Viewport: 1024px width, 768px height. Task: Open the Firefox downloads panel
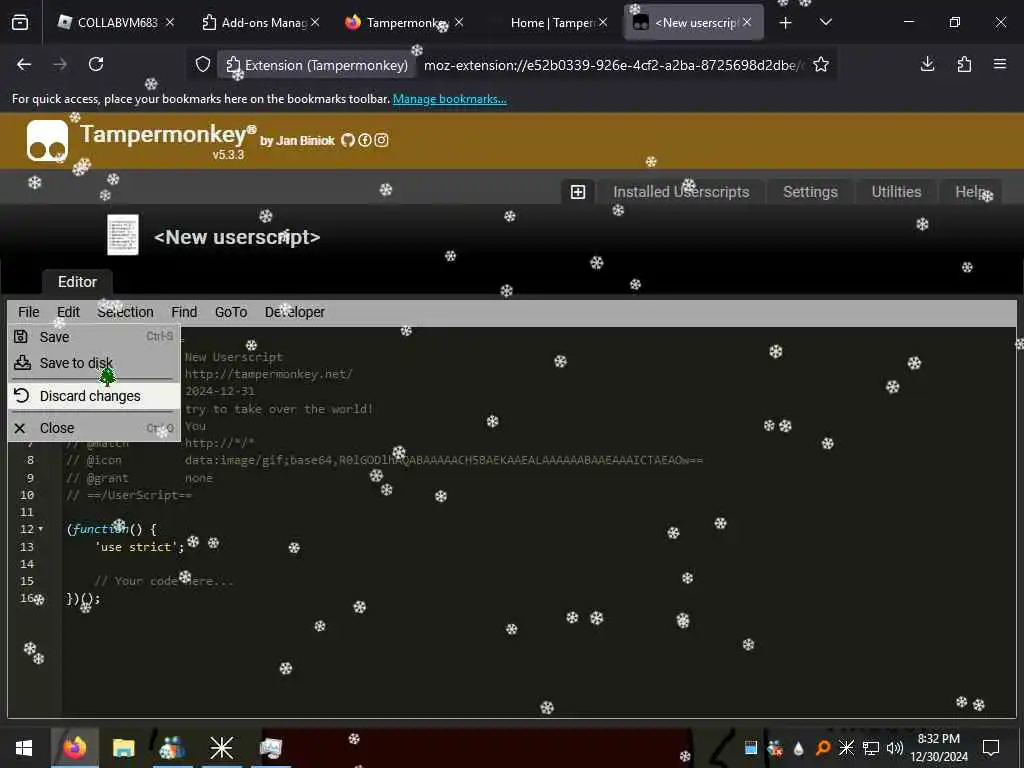(927, 64)
